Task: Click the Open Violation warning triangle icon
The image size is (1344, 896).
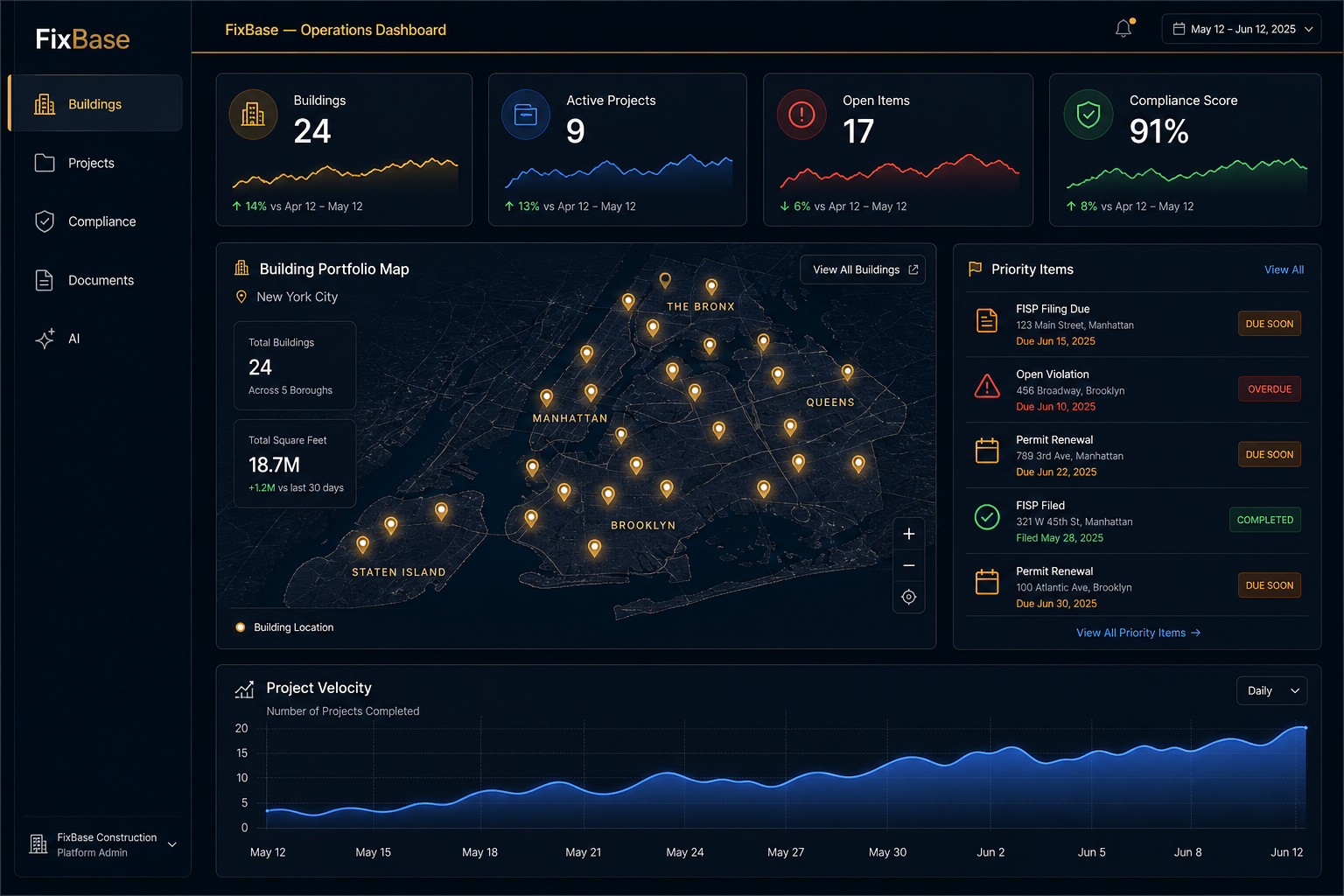Action: click(x=987, y=385)
